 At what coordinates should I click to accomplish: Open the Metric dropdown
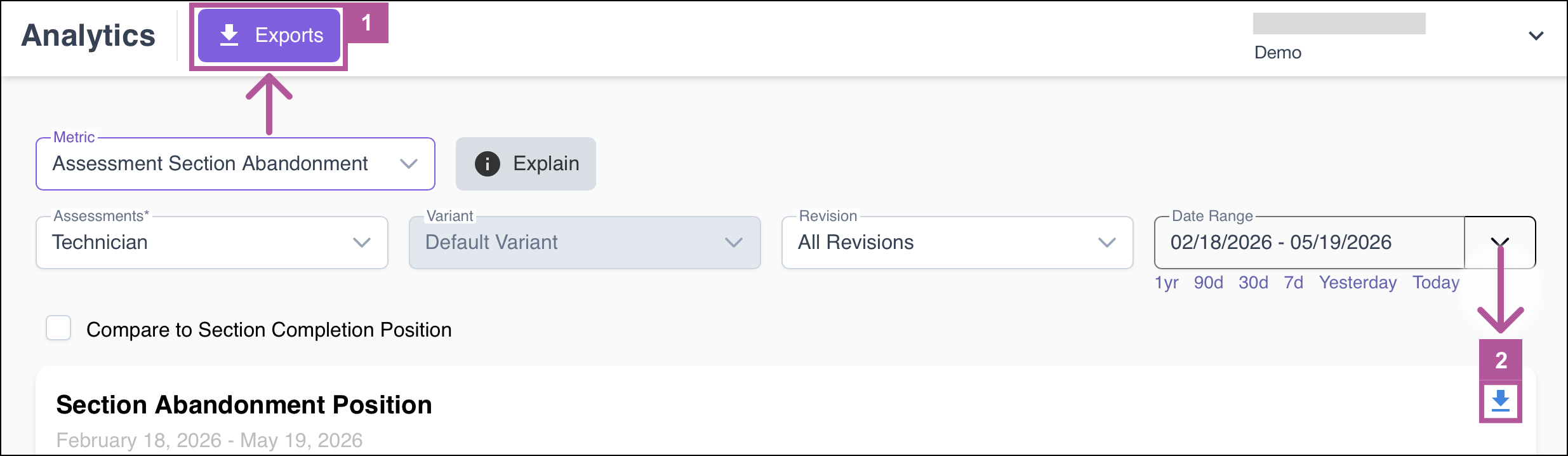point(236,164)
